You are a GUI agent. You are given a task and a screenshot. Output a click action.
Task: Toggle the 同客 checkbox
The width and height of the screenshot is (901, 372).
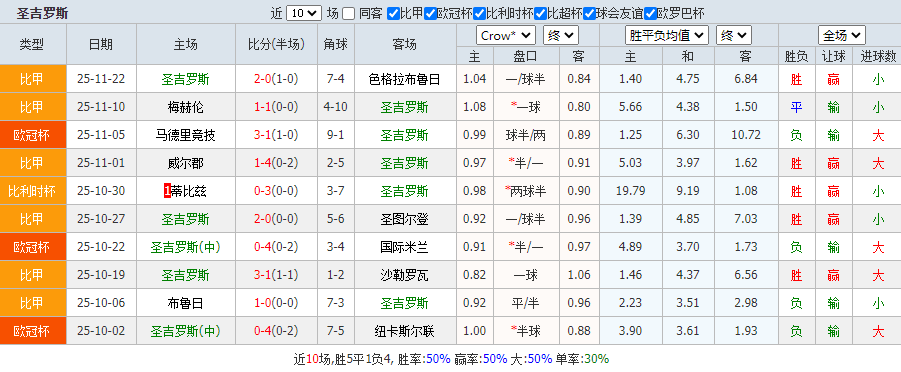tap(348, 13)
